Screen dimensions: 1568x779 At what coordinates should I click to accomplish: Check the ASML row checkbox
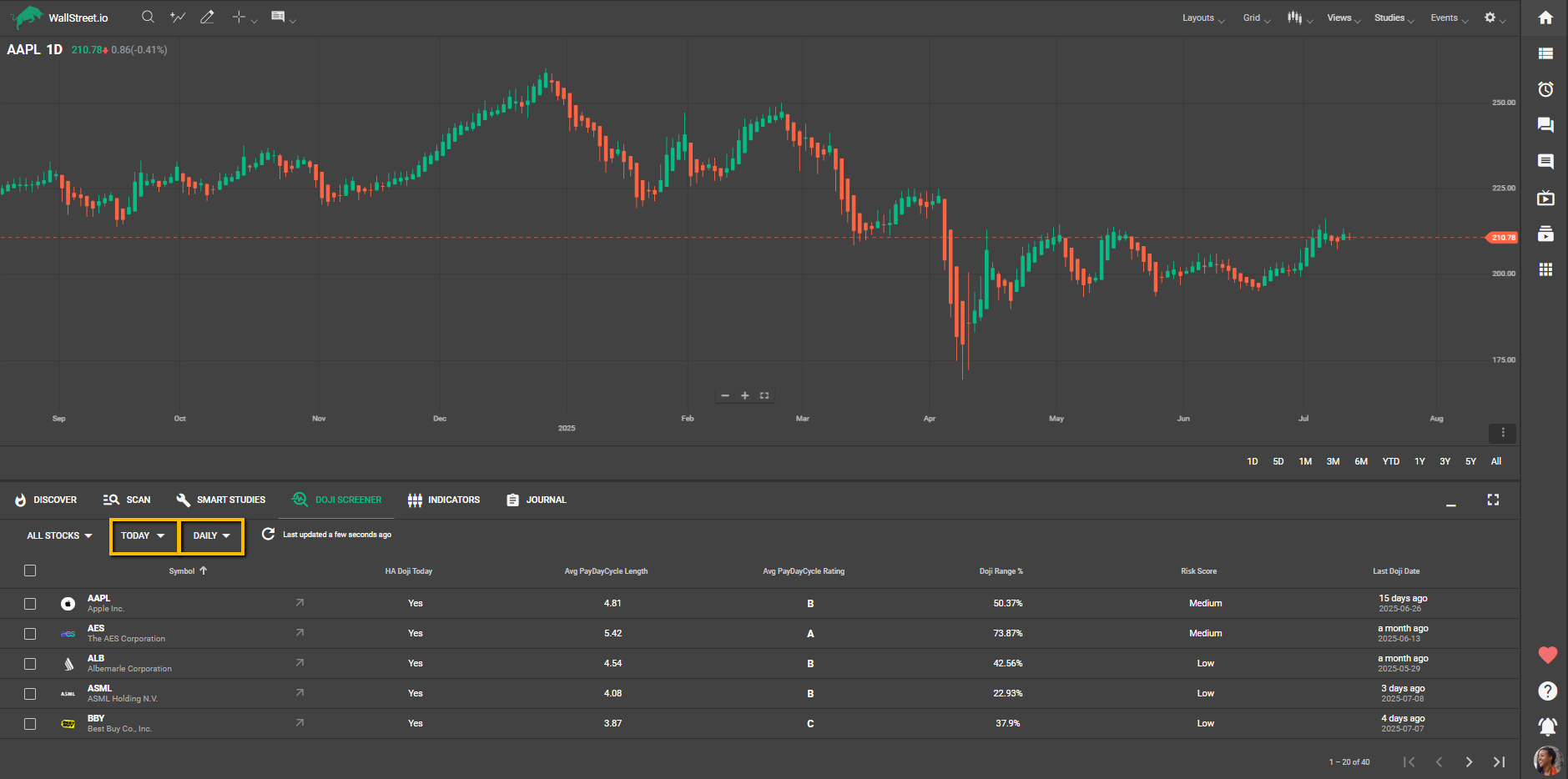(x=30, y=693)
